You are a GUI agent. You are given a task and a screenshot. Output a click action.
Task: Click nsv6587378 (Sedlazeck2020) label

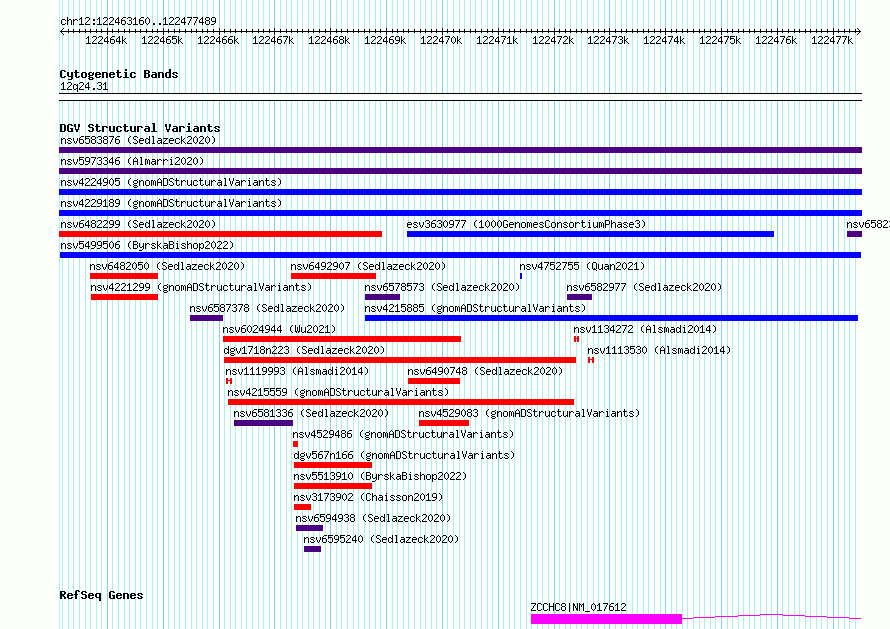267,308
